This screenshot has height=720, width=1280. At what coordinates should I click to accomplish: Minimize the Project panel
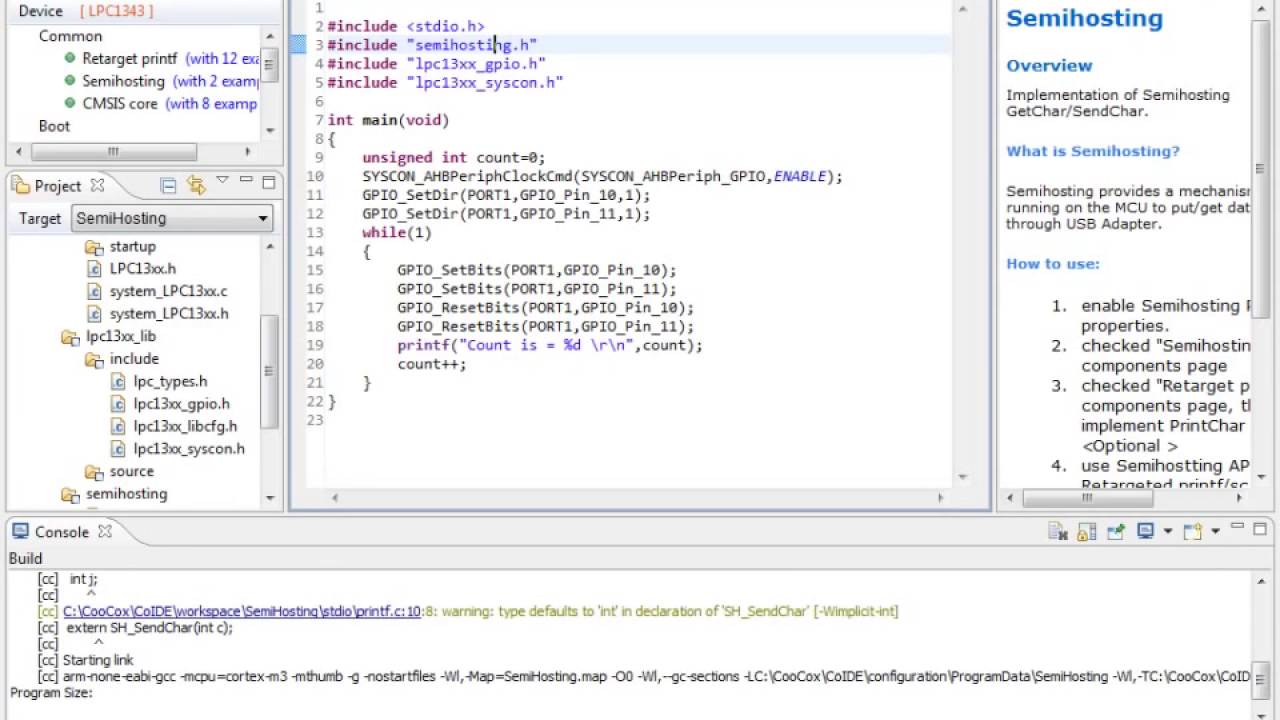tap(246, 181)
